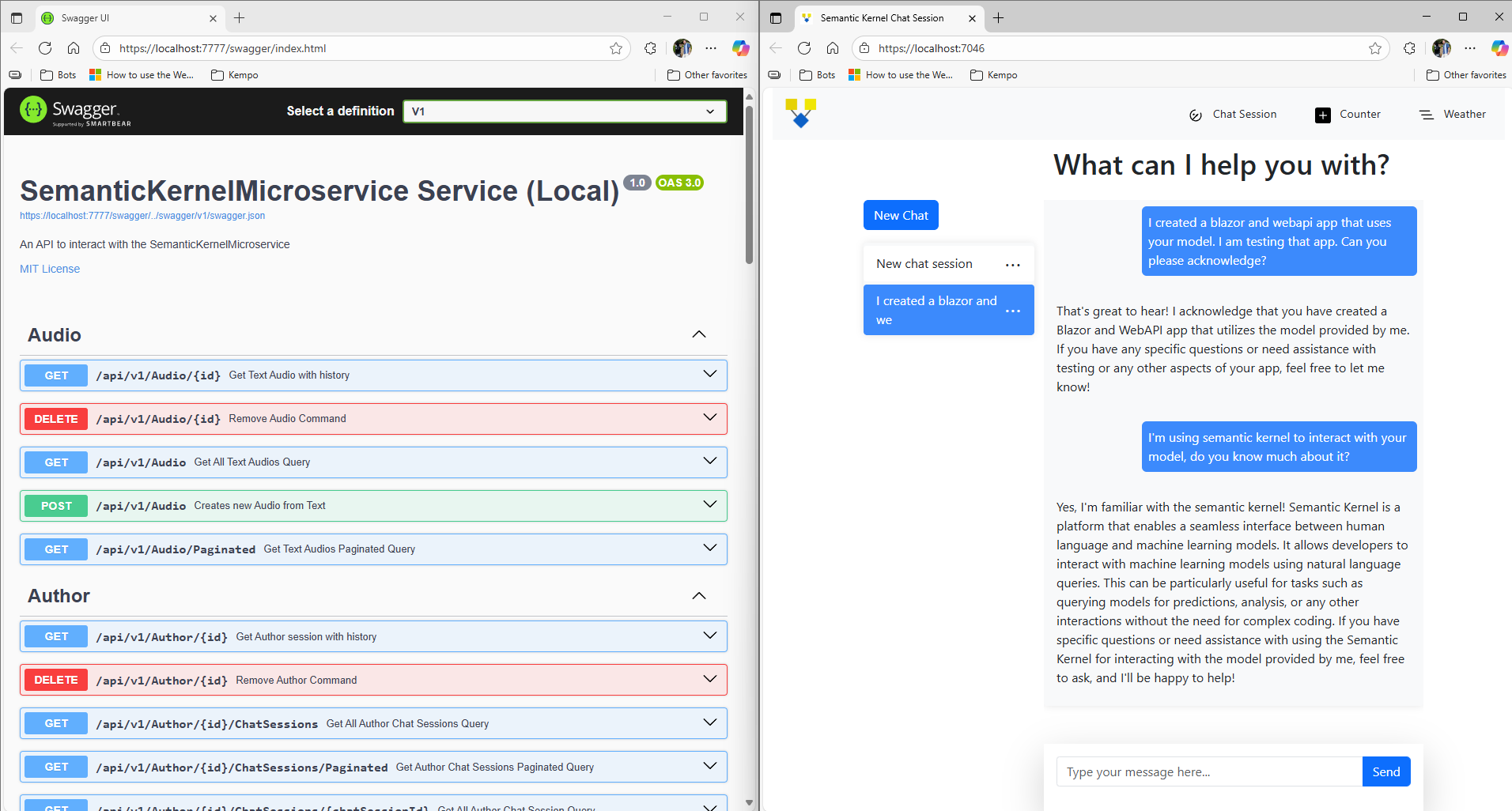Click home button in Swagger UI browser window
The height and width of the screenshot is (811, 1512).
[x=74, y=48]
